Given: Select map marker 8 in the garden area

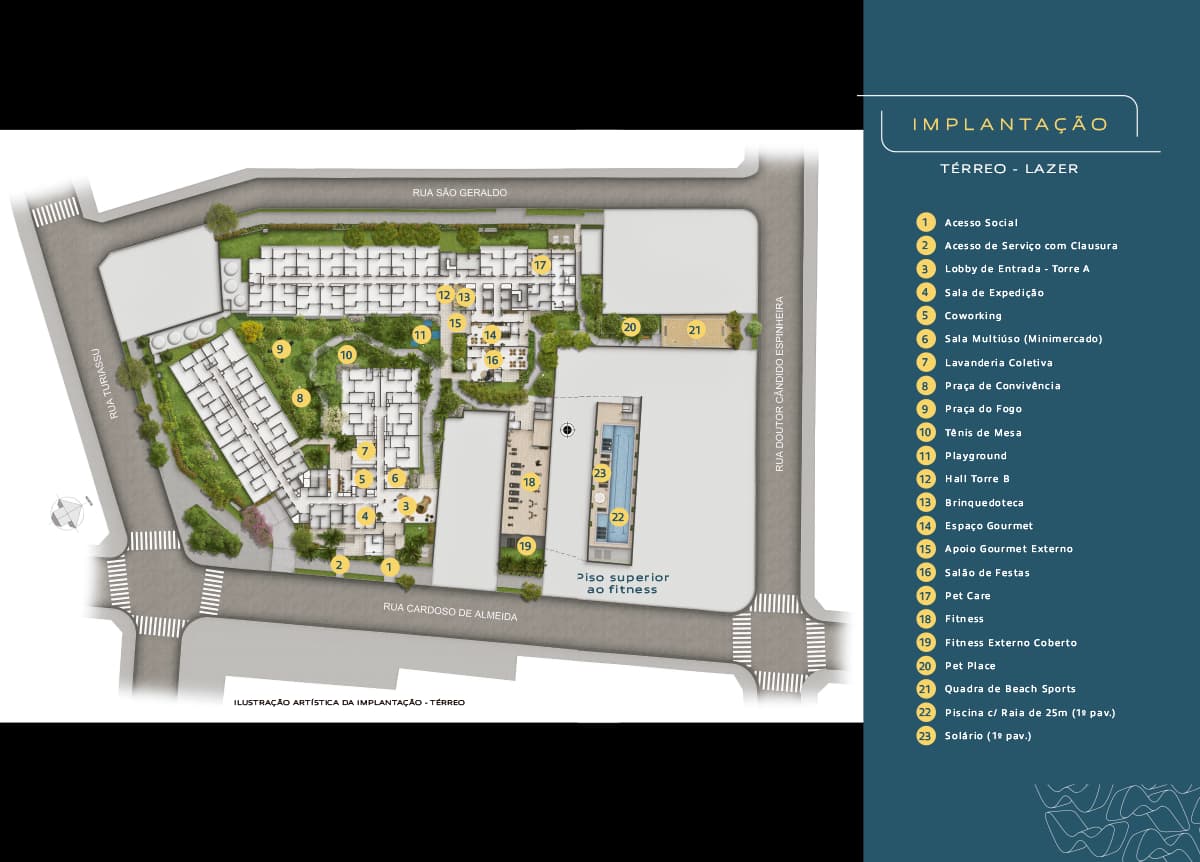Looking at the screenshot, I should click(x=299, y=398).
